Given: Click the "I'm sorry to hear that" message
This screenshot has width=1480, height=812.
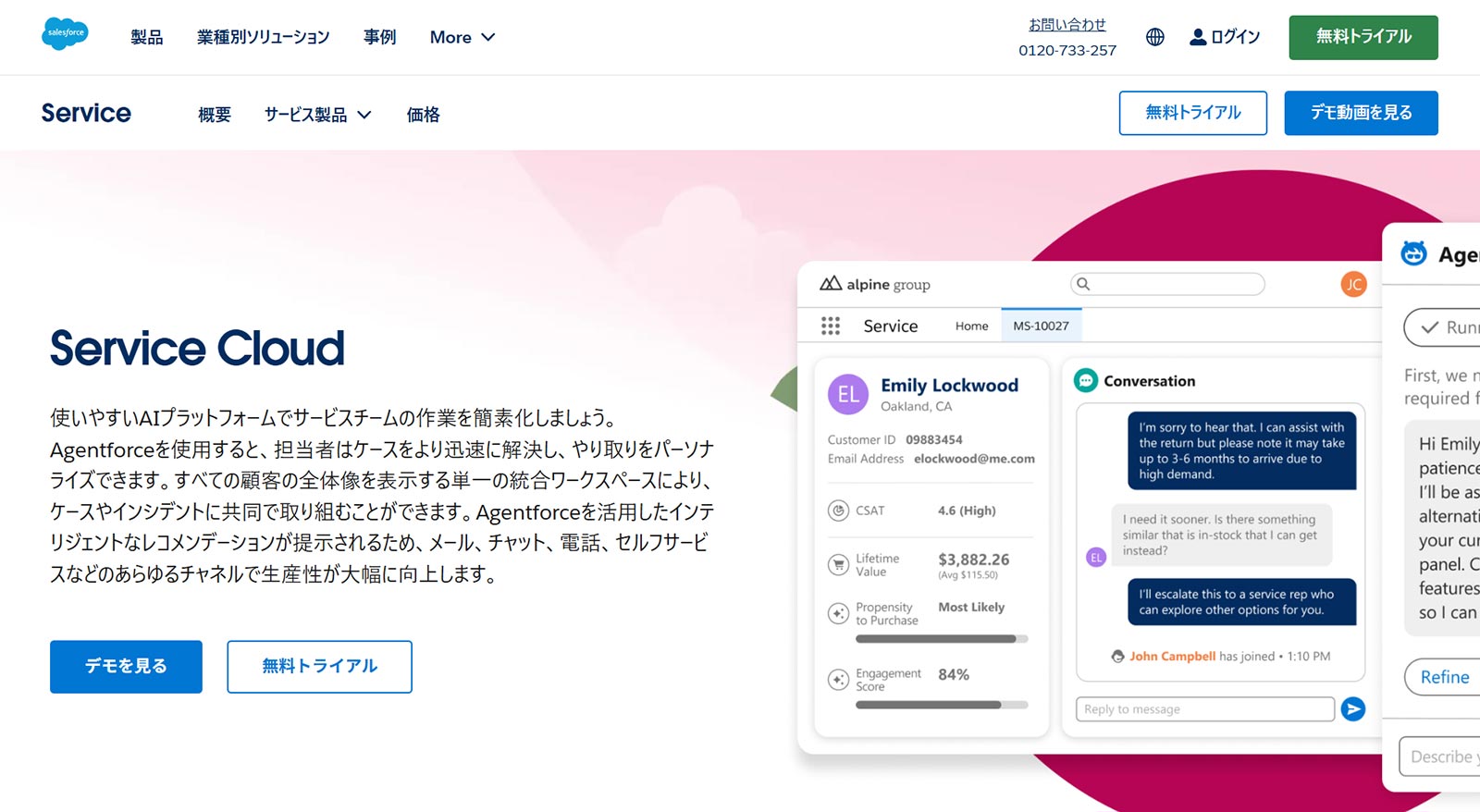Looking at the screenshot, I should tap(1241, 450).
